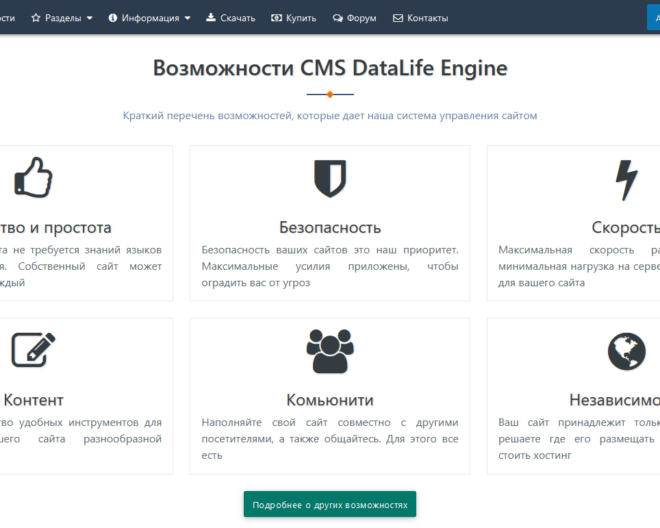Viewport: 660px width, 528px height.
Task: Click the shield icon above Безопасность
Action: [330, 179]
